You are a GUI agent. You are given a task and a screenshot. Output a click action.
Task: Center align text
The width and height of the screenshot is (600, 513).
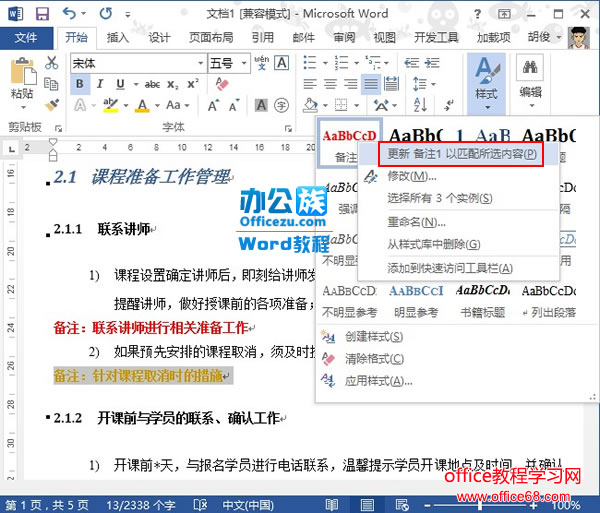pyautogui.click(x=330, y=84)
